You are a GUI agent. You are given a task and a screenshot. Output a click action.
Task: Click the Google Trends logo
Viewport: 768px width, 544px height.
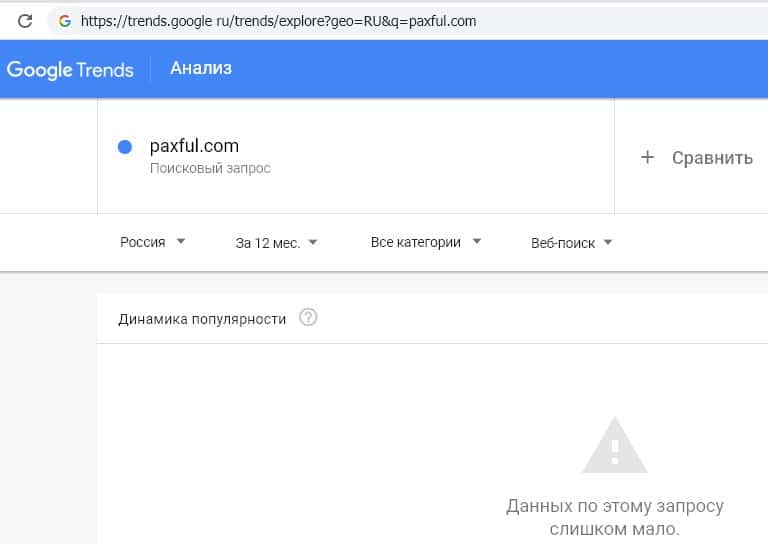point(70,69)
